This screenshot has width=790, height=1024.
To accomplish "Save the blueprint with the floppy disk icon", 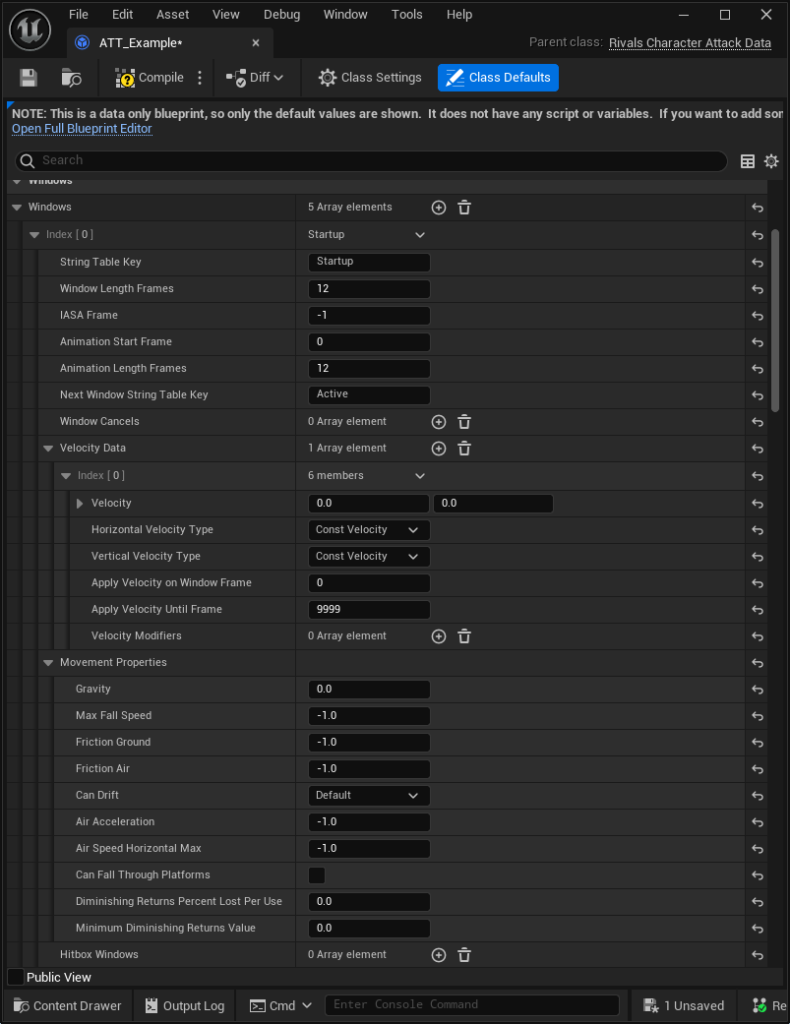I will coord(29,78).
